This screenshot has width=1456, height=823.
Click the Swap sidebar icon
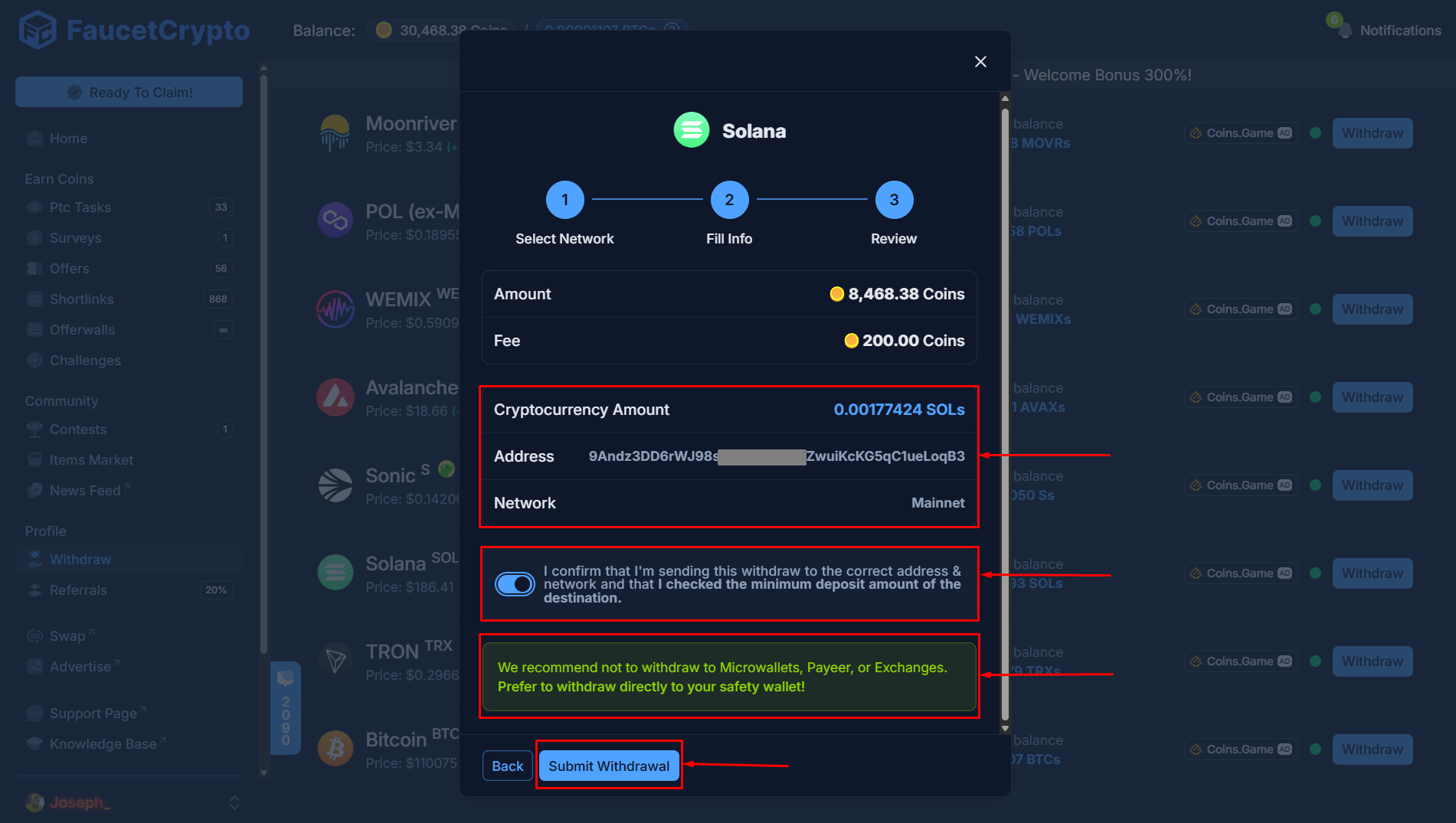coord(34,636)
